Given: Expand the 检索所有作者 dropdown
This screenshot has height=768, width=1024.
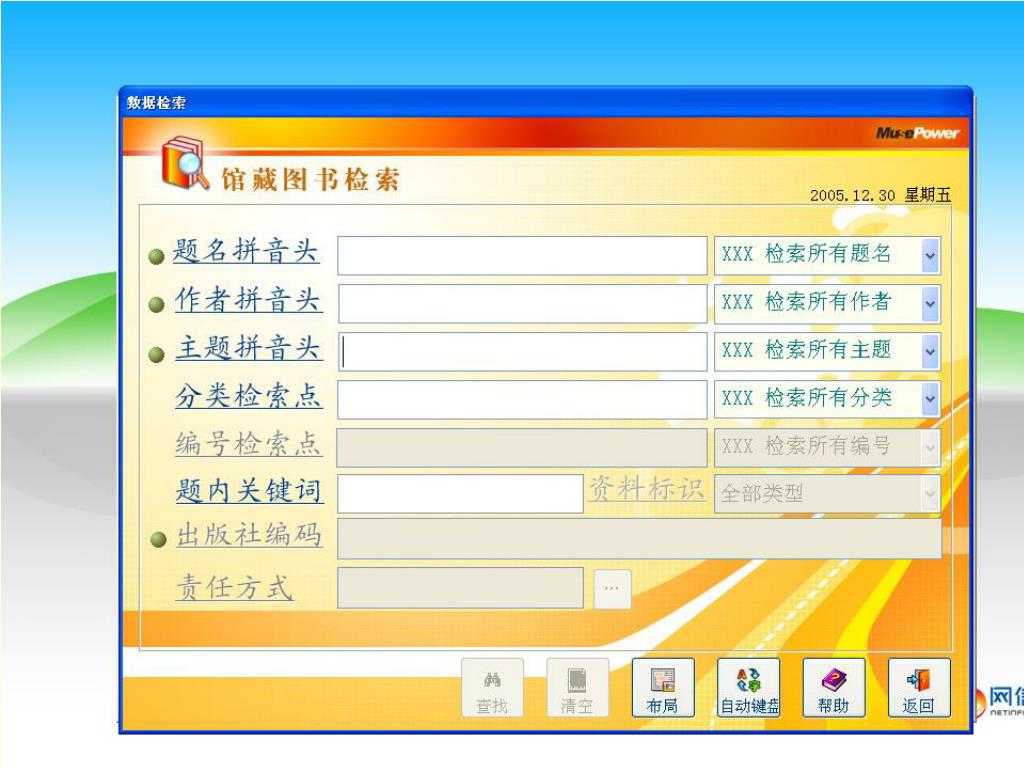Looking at the screenshot, I should pyautogui.click(x=930, y=303).
